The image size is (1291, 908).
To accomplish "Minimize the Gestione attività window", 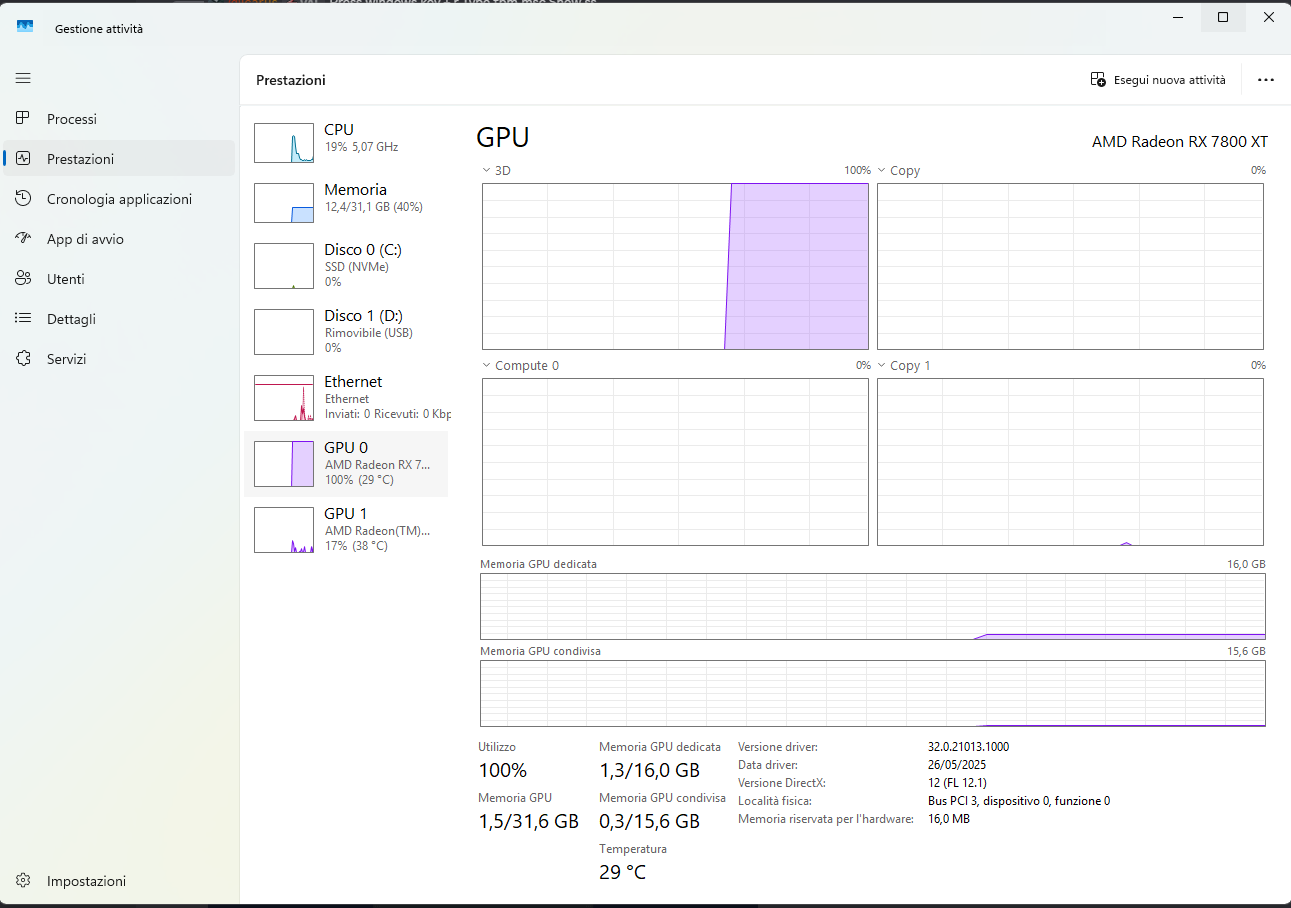I will [x=1176, y=17].
